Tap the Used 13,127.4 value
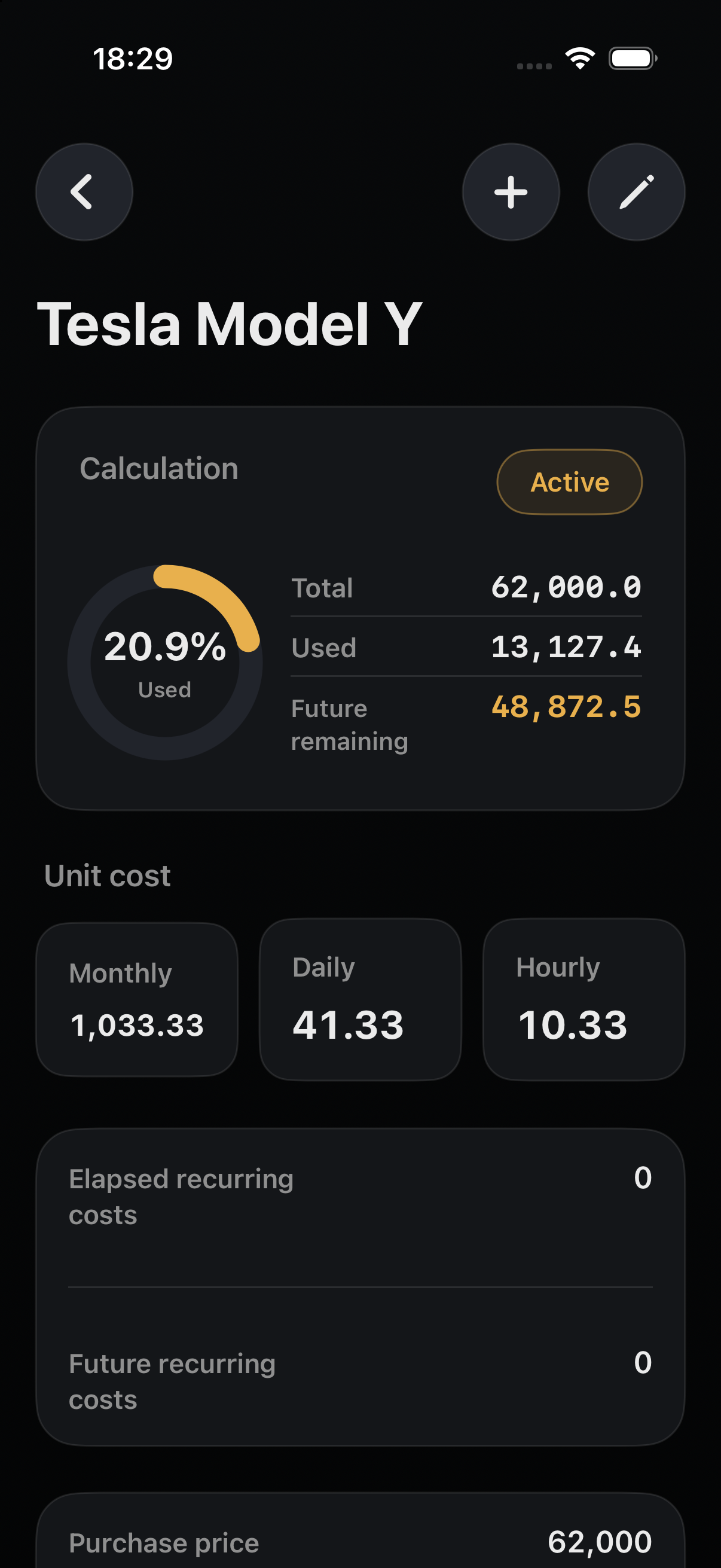This screenshot has height=1568, width=721. click(x=566, y=647)
